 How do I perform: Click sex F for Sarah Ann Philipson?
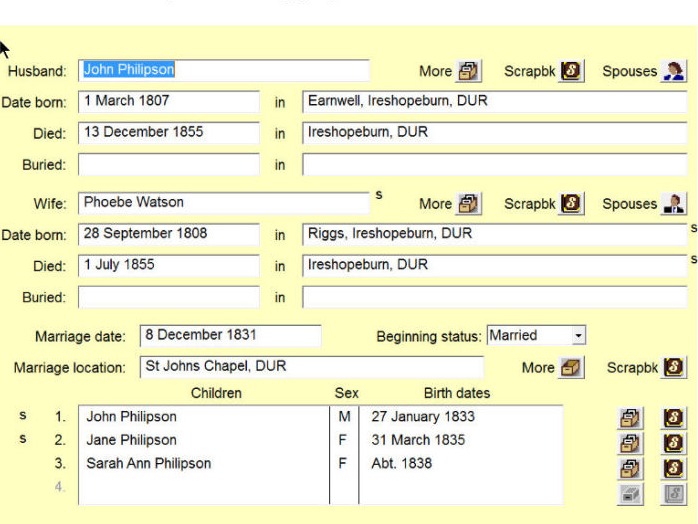(342, 463)
